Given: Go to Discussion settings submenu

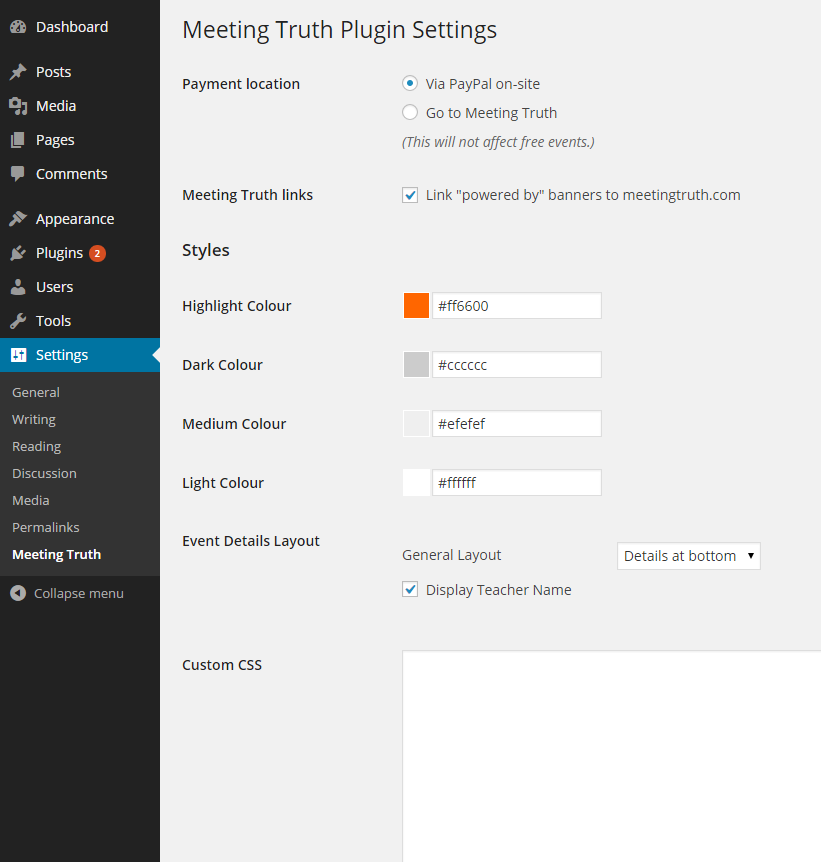Looking at the screenshot, I should (44, 473).
